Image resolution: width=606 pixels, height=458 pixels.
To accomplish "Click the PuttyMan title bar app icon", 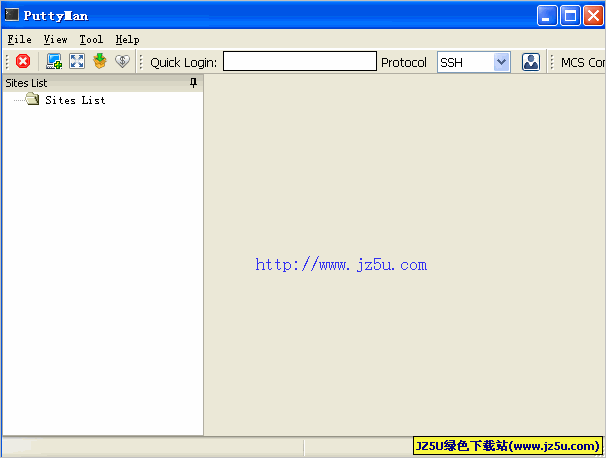I will click(x=12, y=15).
